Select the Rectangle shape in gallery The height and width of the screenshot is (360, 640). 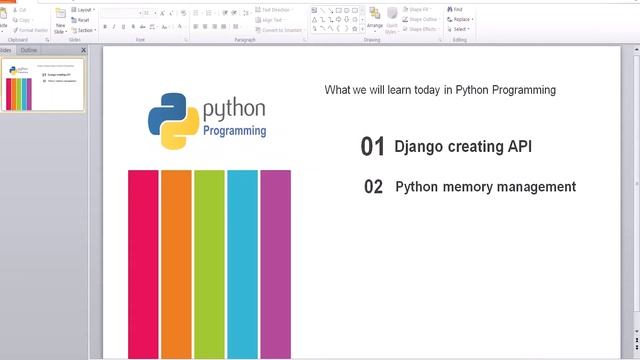[338, 10]
